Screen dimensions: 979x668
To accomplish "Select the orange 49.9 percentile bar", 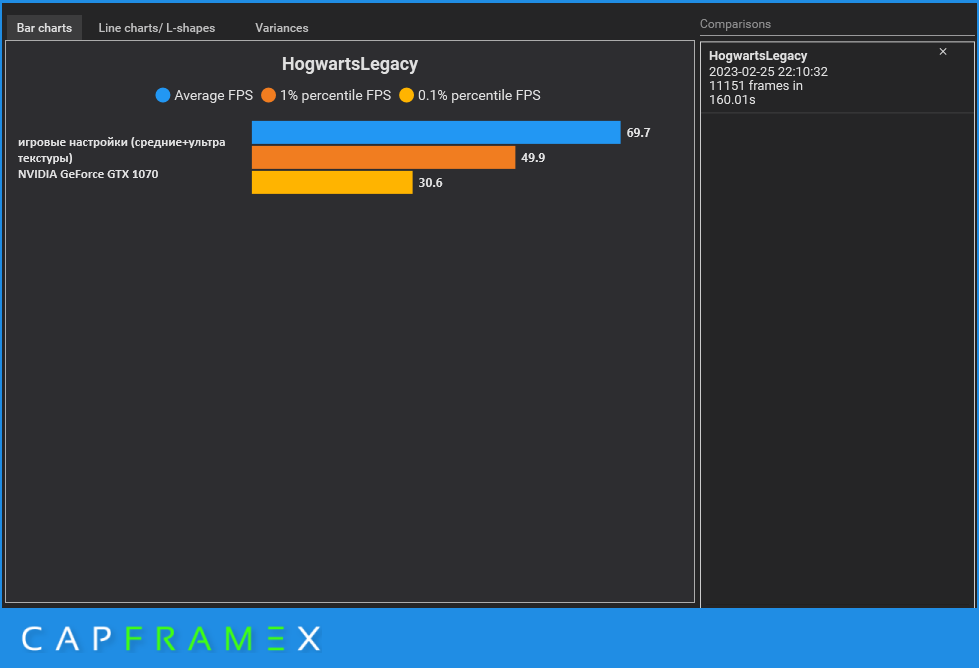I will pos(383,157).
